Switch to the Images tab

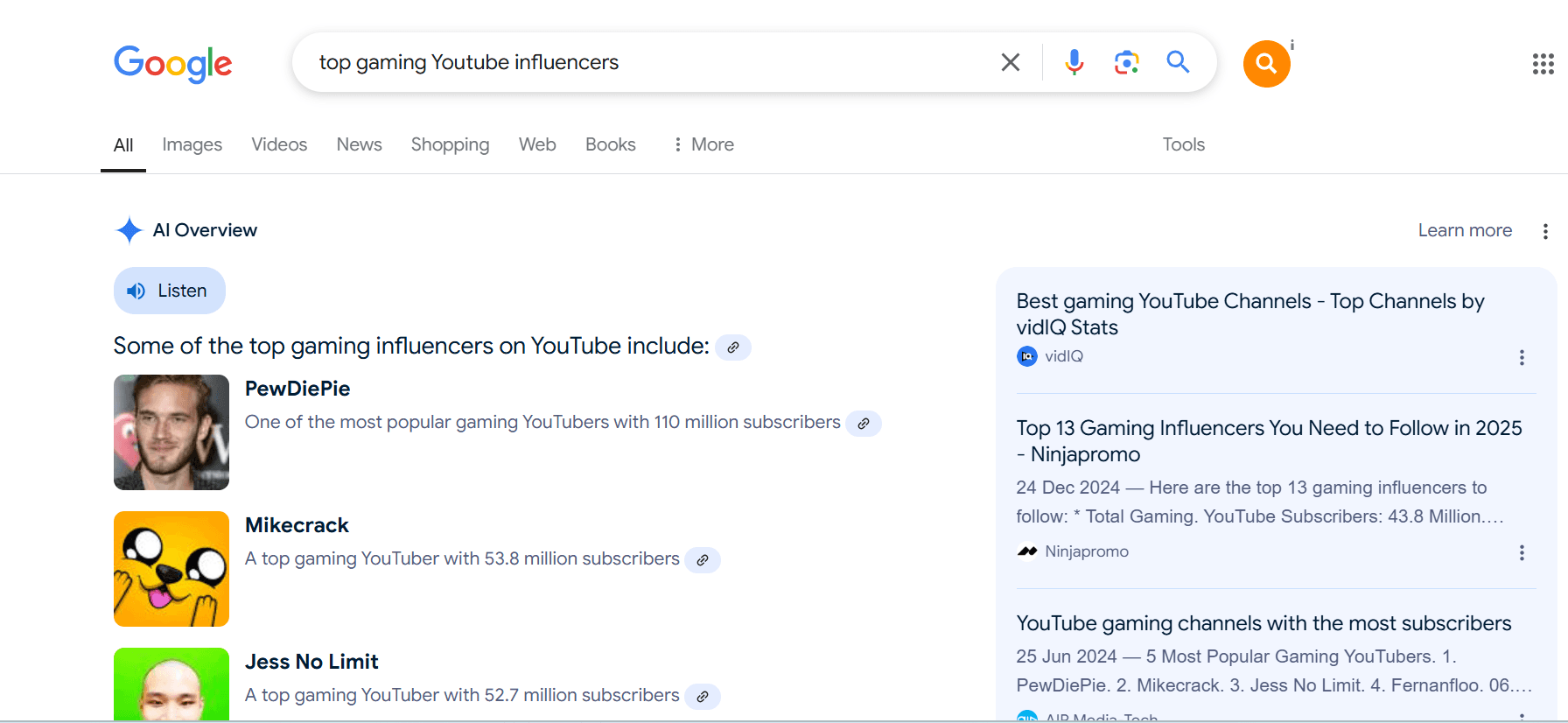point(192,144)
